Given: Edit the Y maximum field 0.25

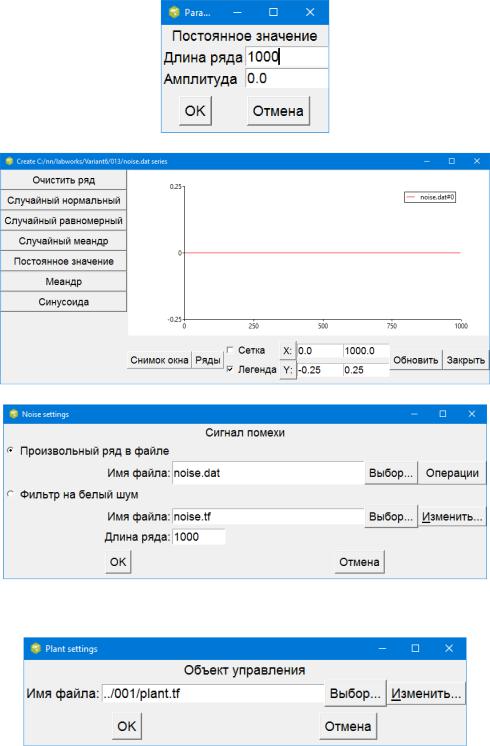Looking at the screenshot, I should (x=366, y=370).
